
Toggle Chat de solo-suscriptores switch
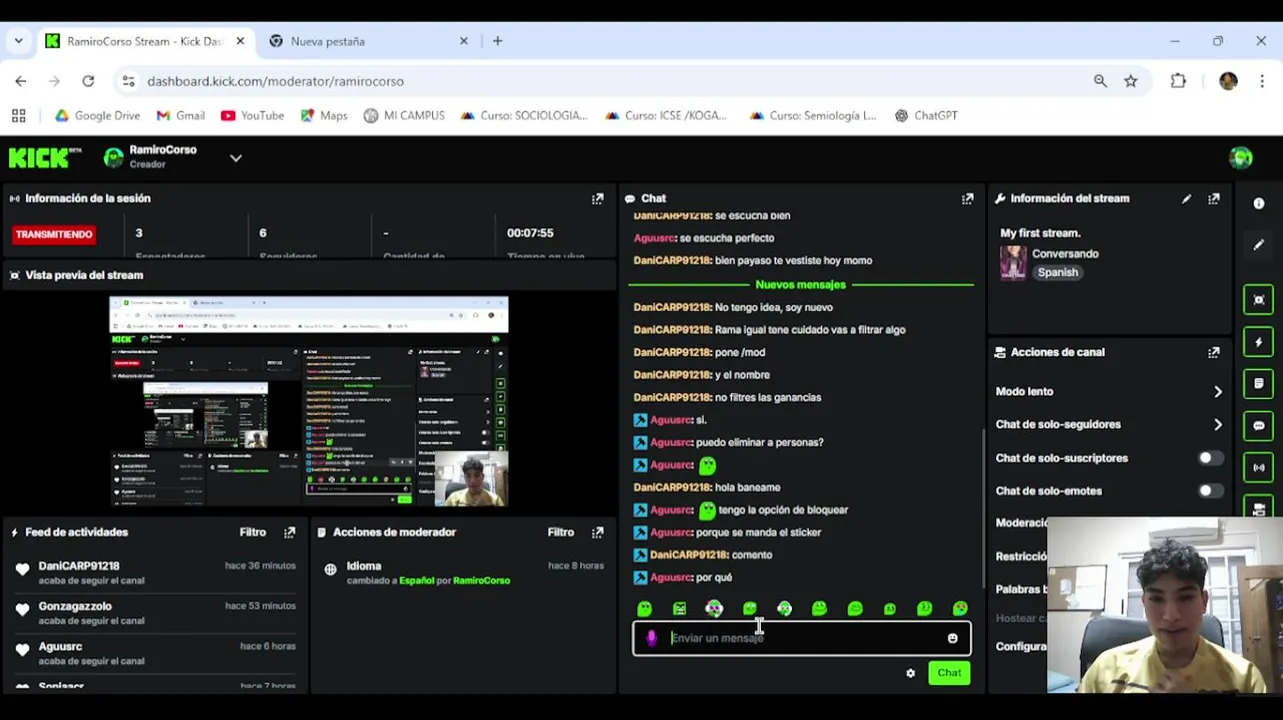click(1210, 458)
